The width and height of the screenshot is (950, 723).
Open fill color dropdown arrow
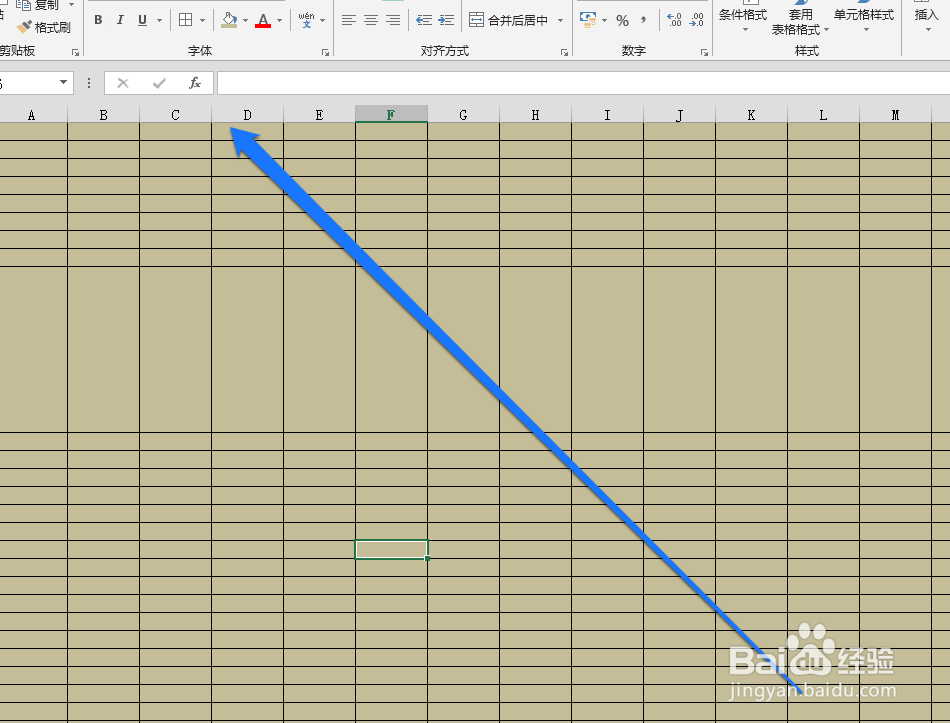245,20
